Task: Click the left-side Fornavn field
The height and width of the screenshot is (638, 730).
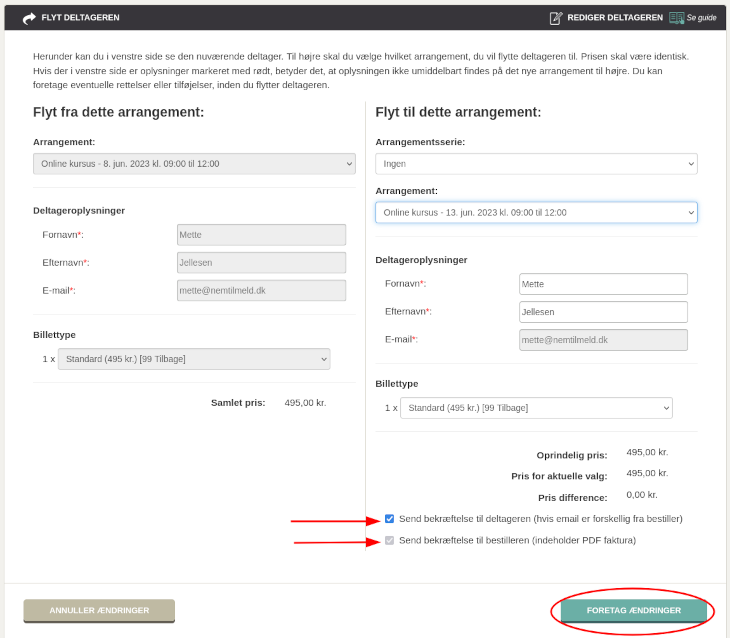Action: pyautogui.click(x=261, y=235)
